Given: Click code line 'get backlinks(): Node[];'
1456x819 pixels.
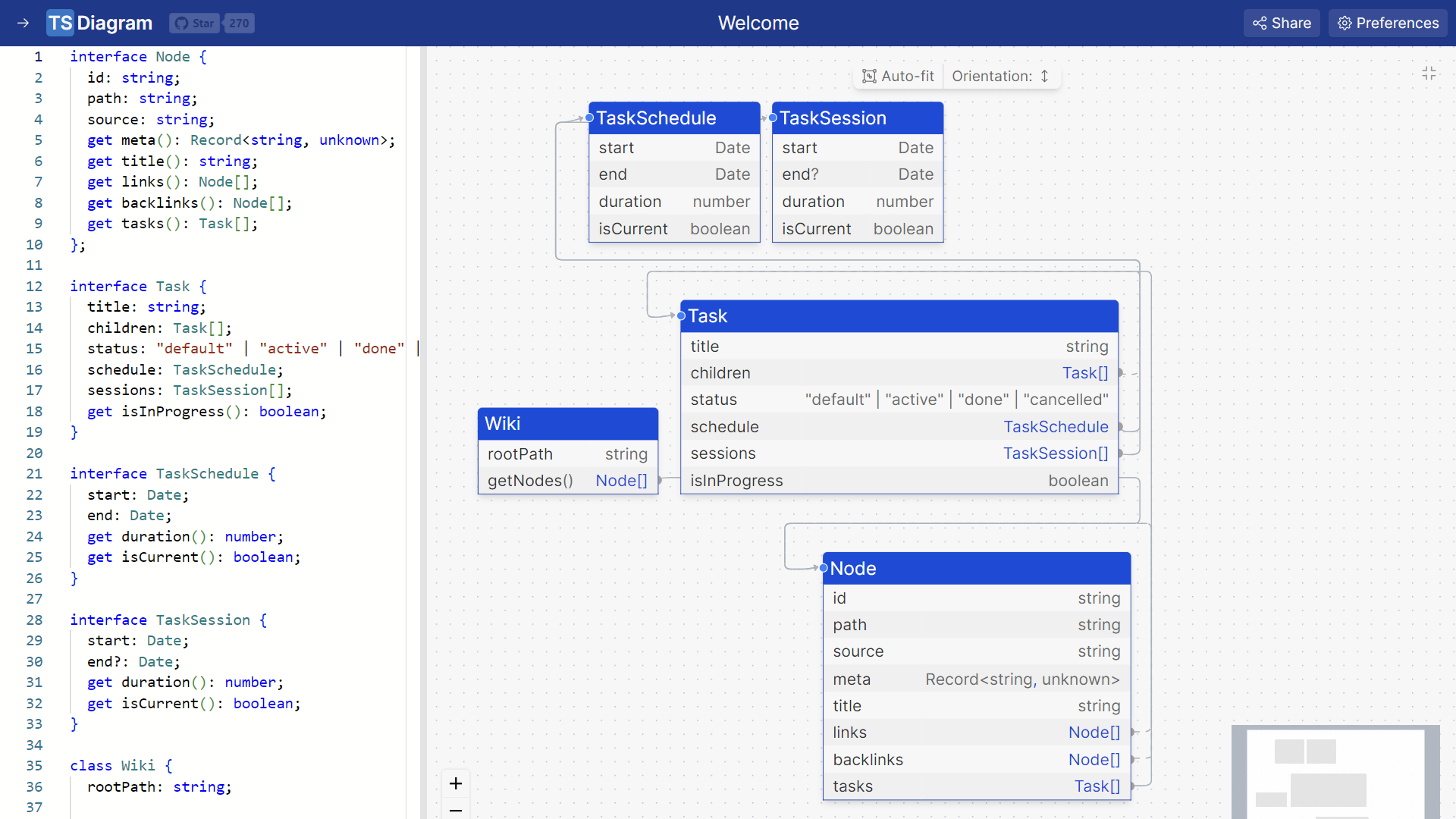Looking at the screenshot, I should (190, 203).
